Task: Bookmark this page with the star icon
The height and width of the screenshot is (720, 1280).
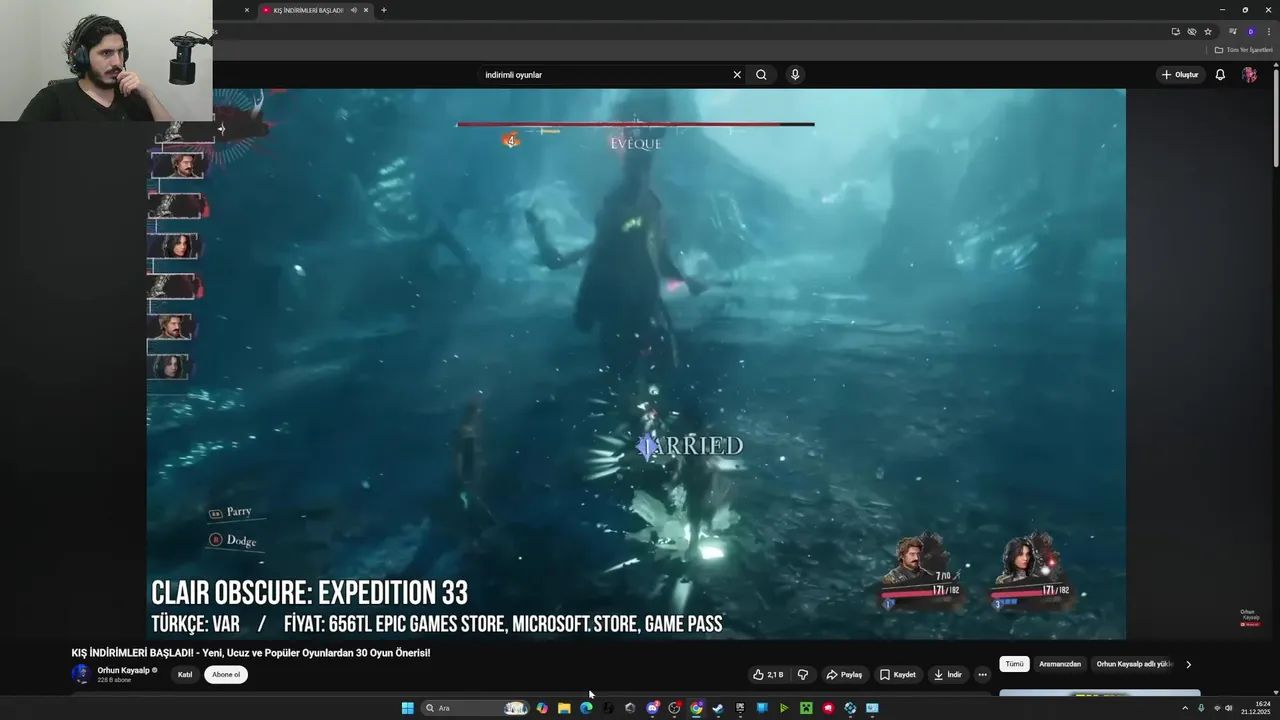Action: point(1208,32)
